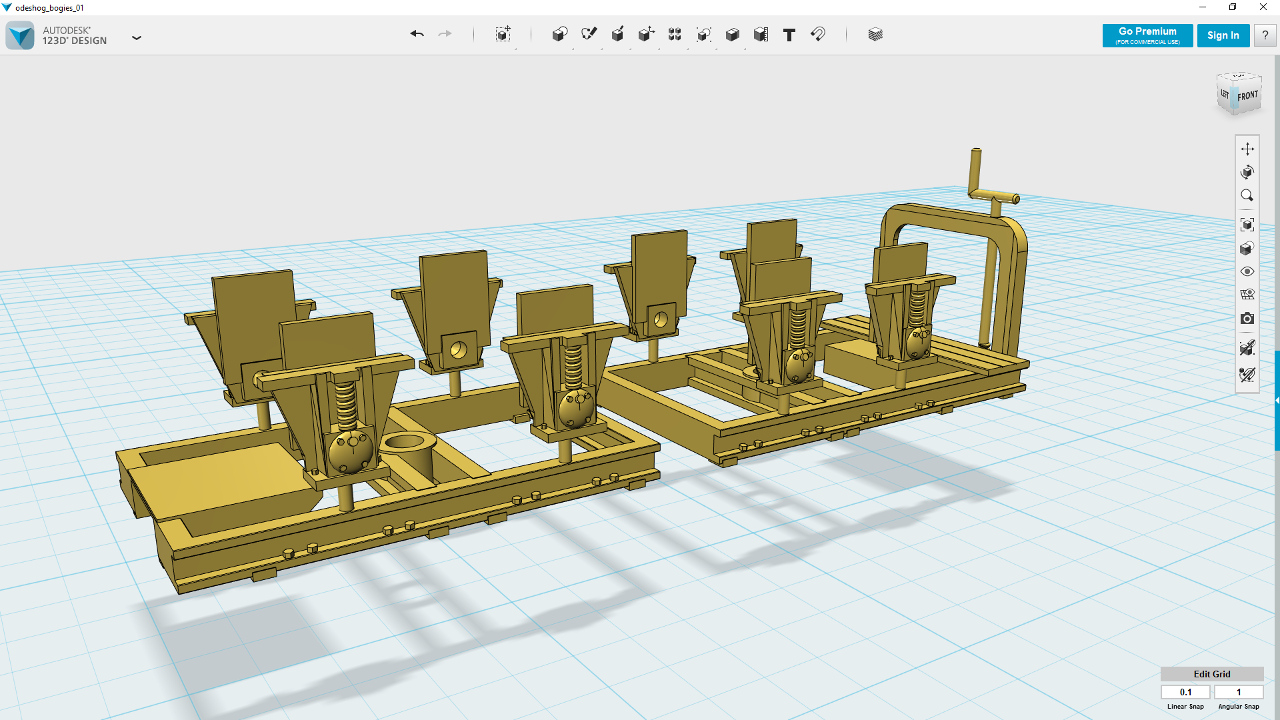The height and width of the screenshot is (720, 1280).
Task: Open the Measure tool
Action: pos(761,34)
